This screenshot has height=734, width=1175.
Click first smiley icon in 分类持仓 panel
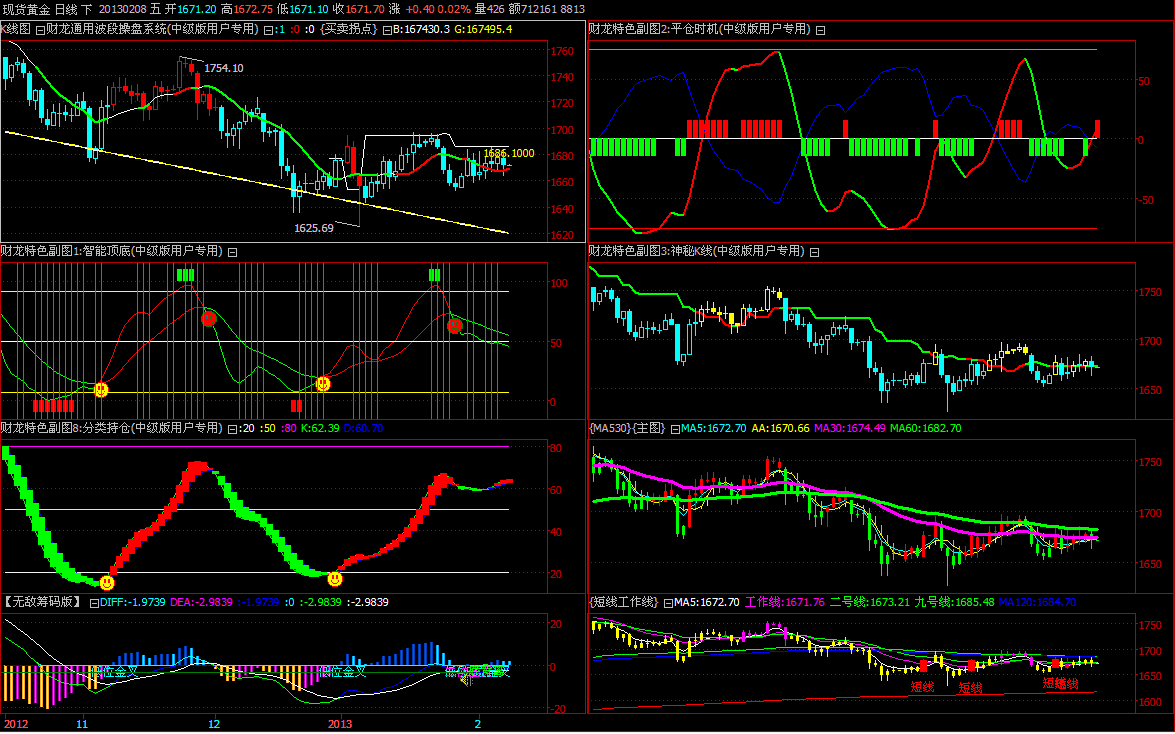(x=107, y=582)
